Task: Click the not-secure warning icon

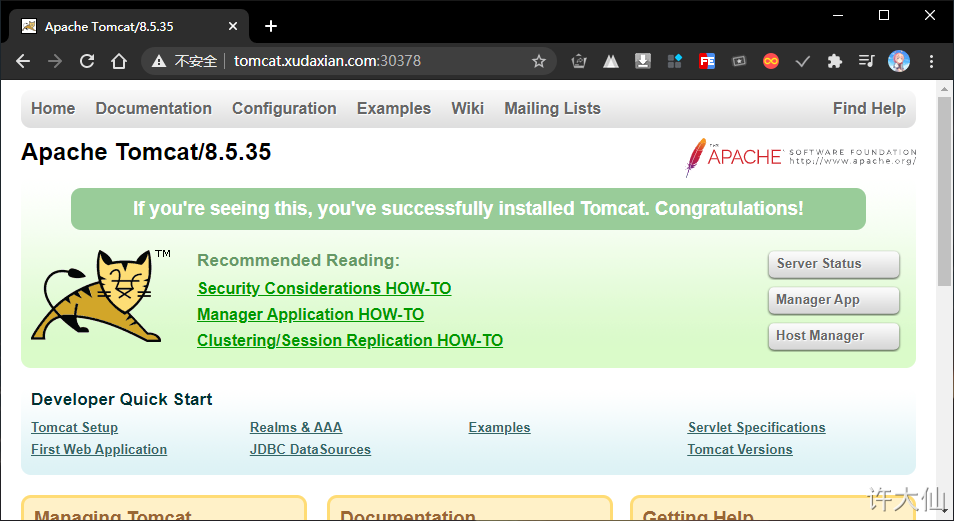Action: coord(159,61)
